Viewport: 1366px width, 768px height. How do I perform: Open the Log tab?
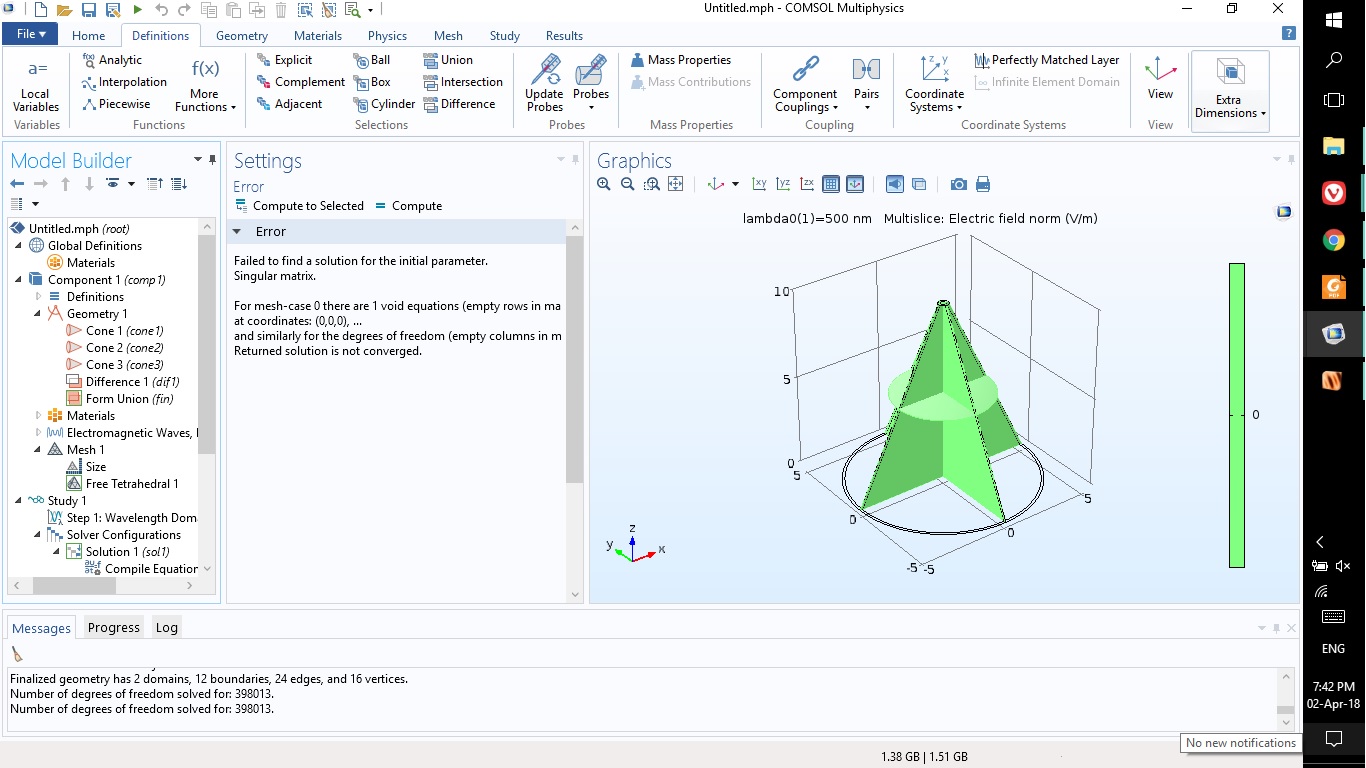[166, 628]
